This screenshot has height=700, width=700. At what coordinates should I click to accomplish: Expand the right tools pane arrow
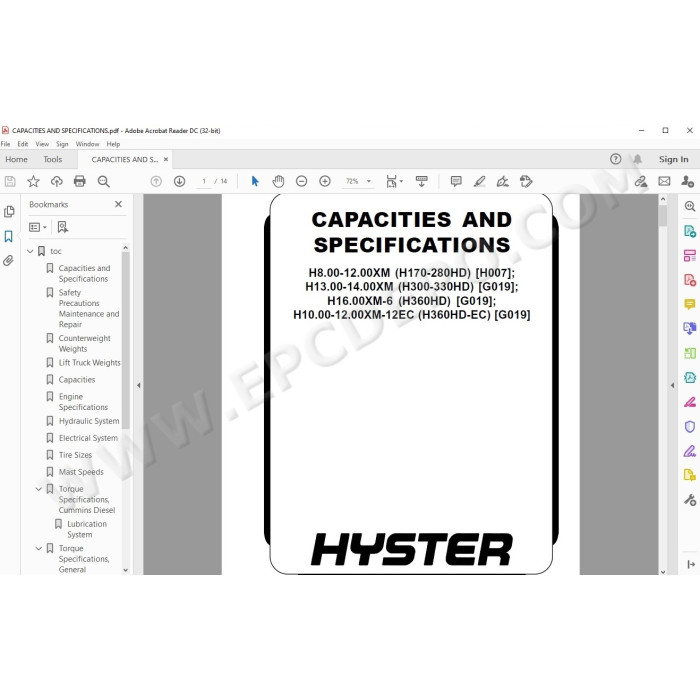point(673,385)
